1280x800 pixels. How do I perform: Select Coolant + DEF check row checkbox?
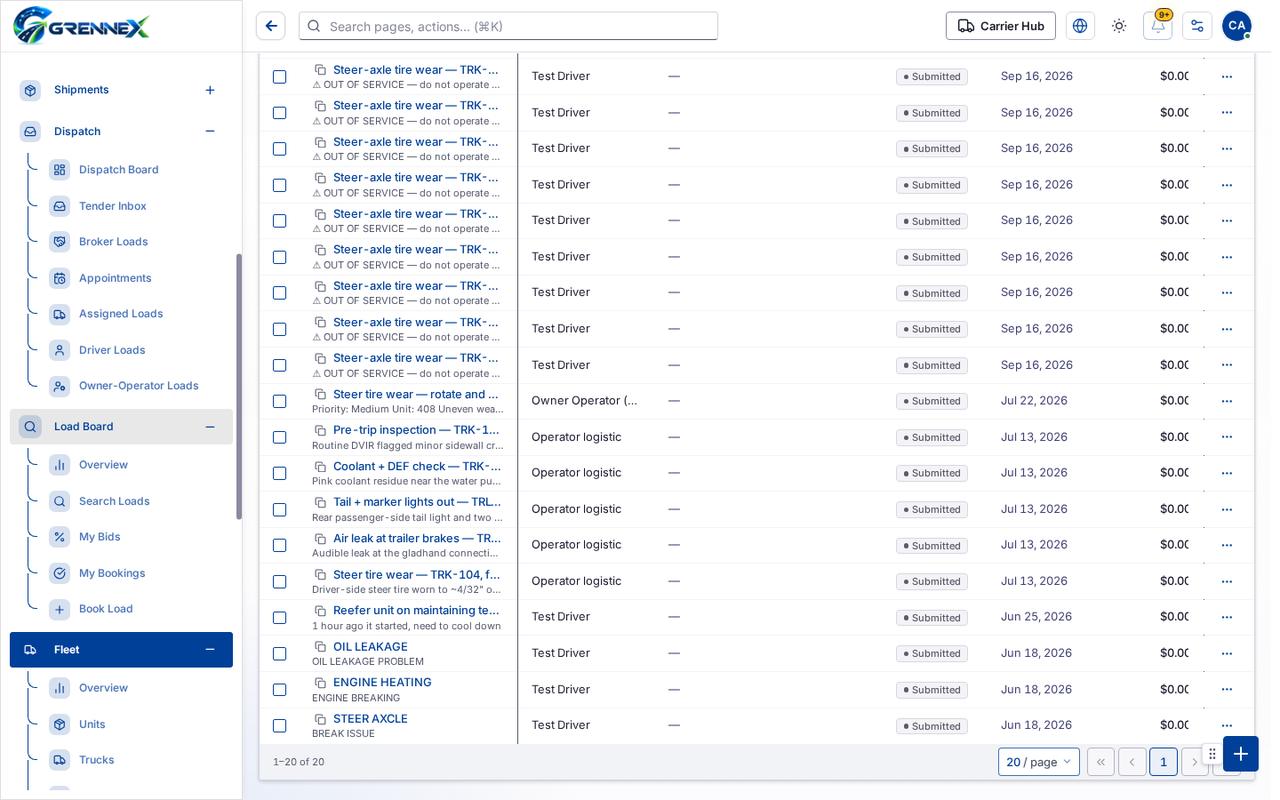(x=280, y=473)
